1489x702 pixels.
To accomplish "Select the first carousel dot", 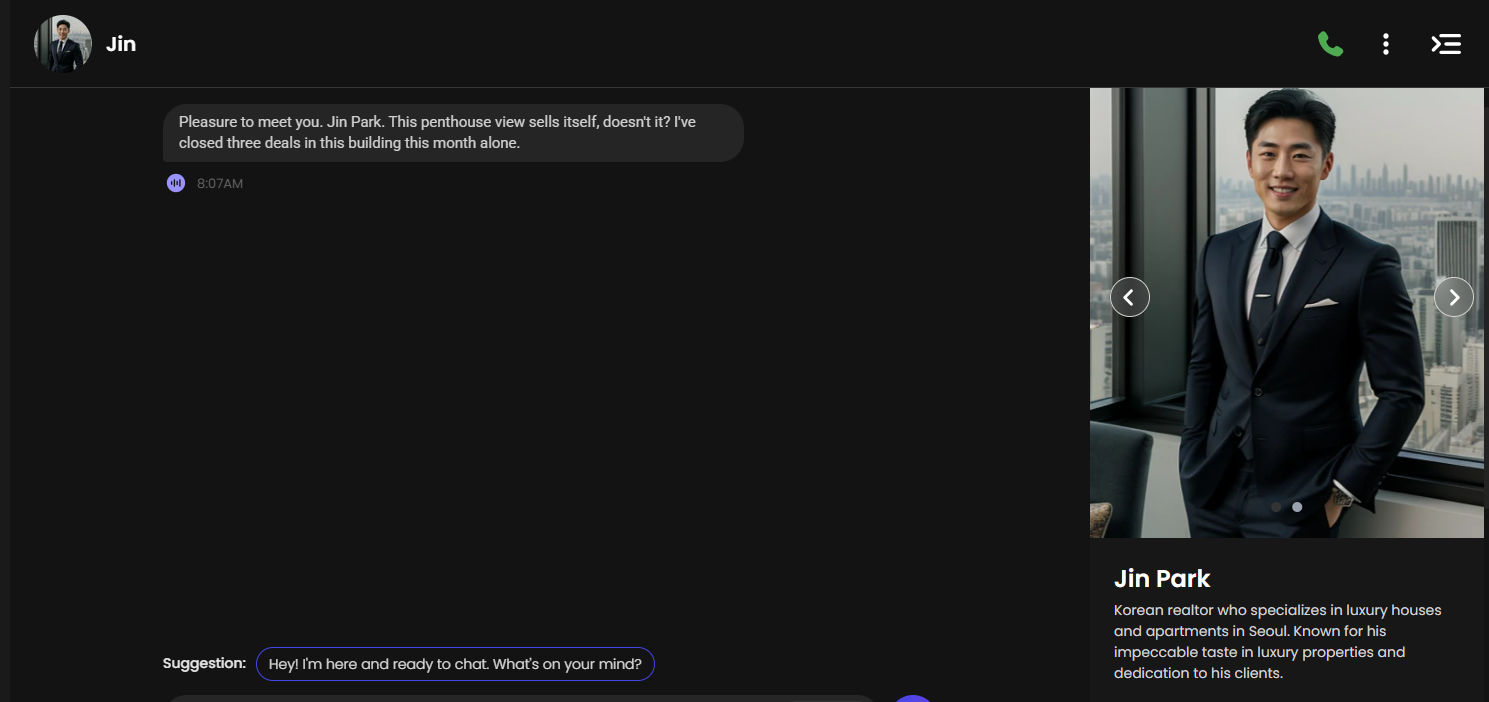I will tap(1276, 507).
